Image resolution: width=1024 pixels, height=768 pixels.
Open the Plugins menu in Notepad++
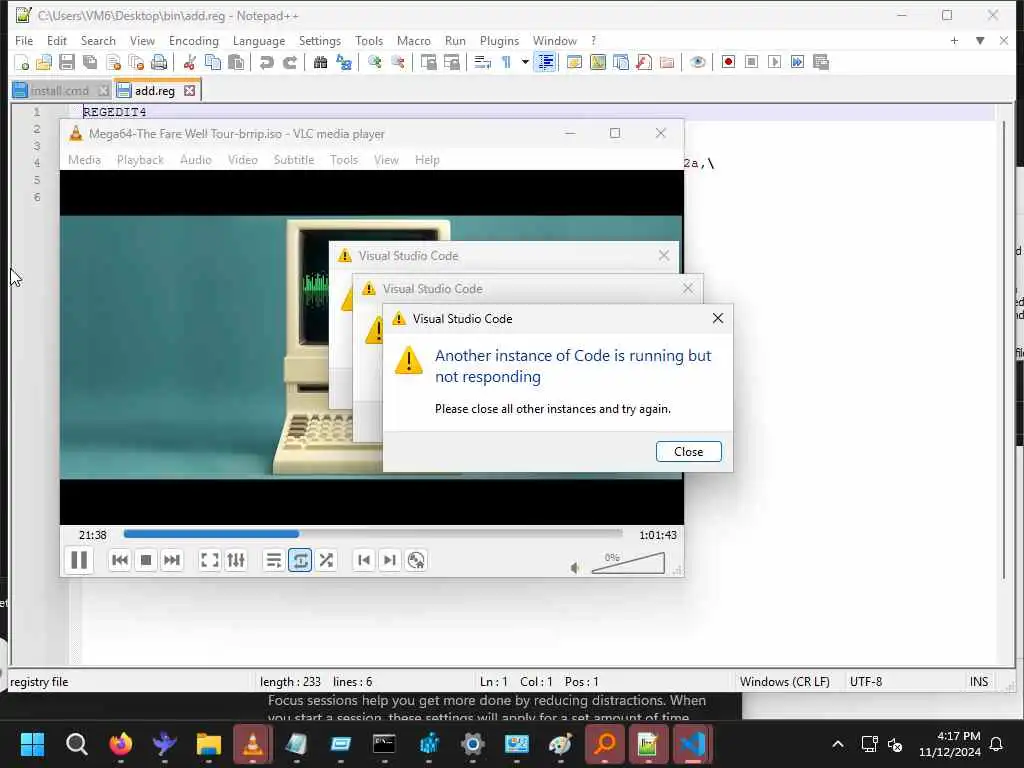pos(500,40)
